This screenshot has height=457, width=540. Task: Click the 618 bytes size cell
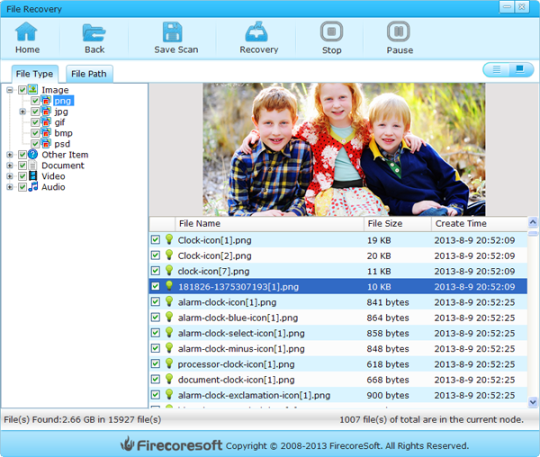388,364
